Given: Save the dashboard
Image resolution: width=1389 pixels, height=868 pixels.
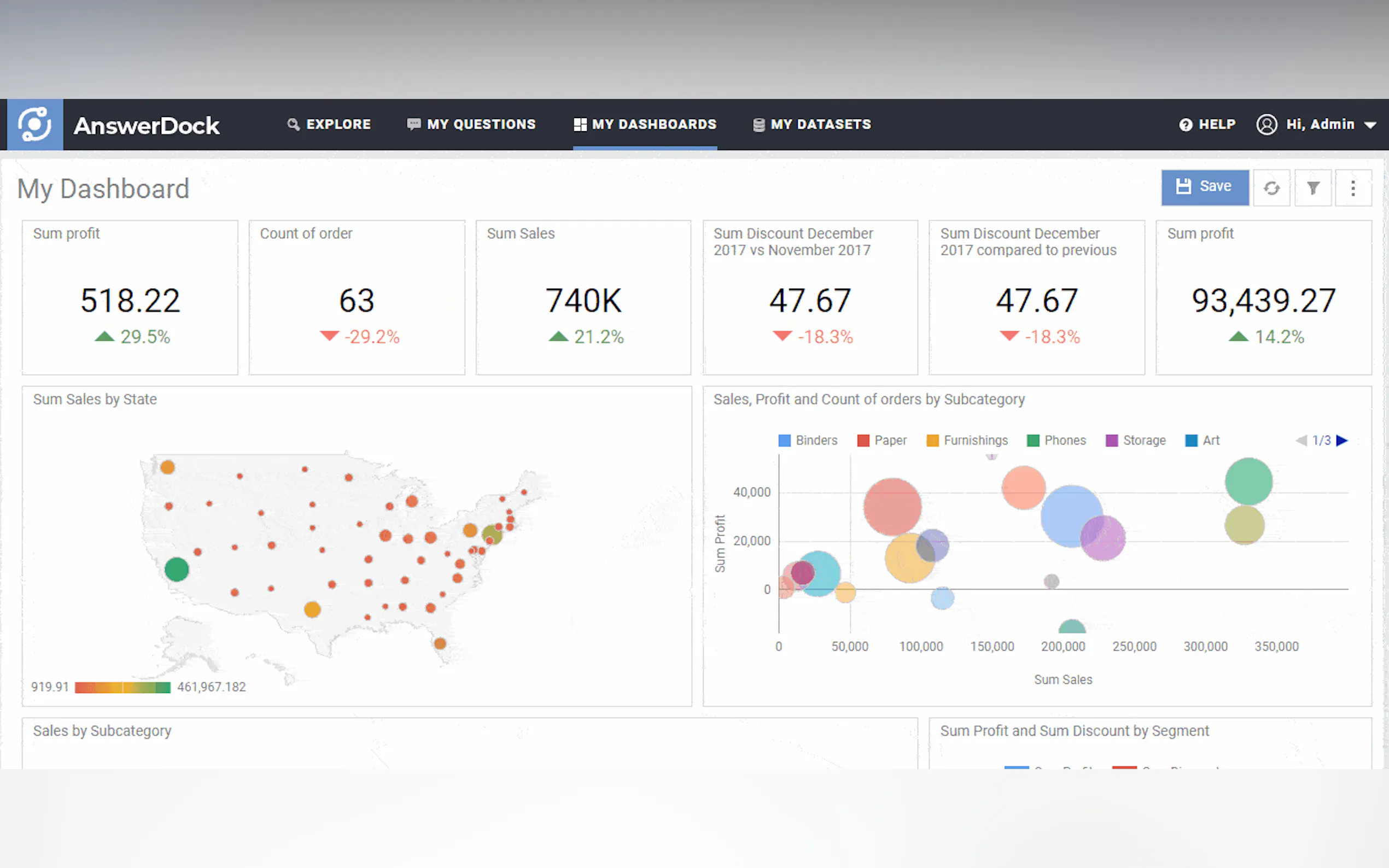Looking at the screenshot, I should coord(1205,187).
